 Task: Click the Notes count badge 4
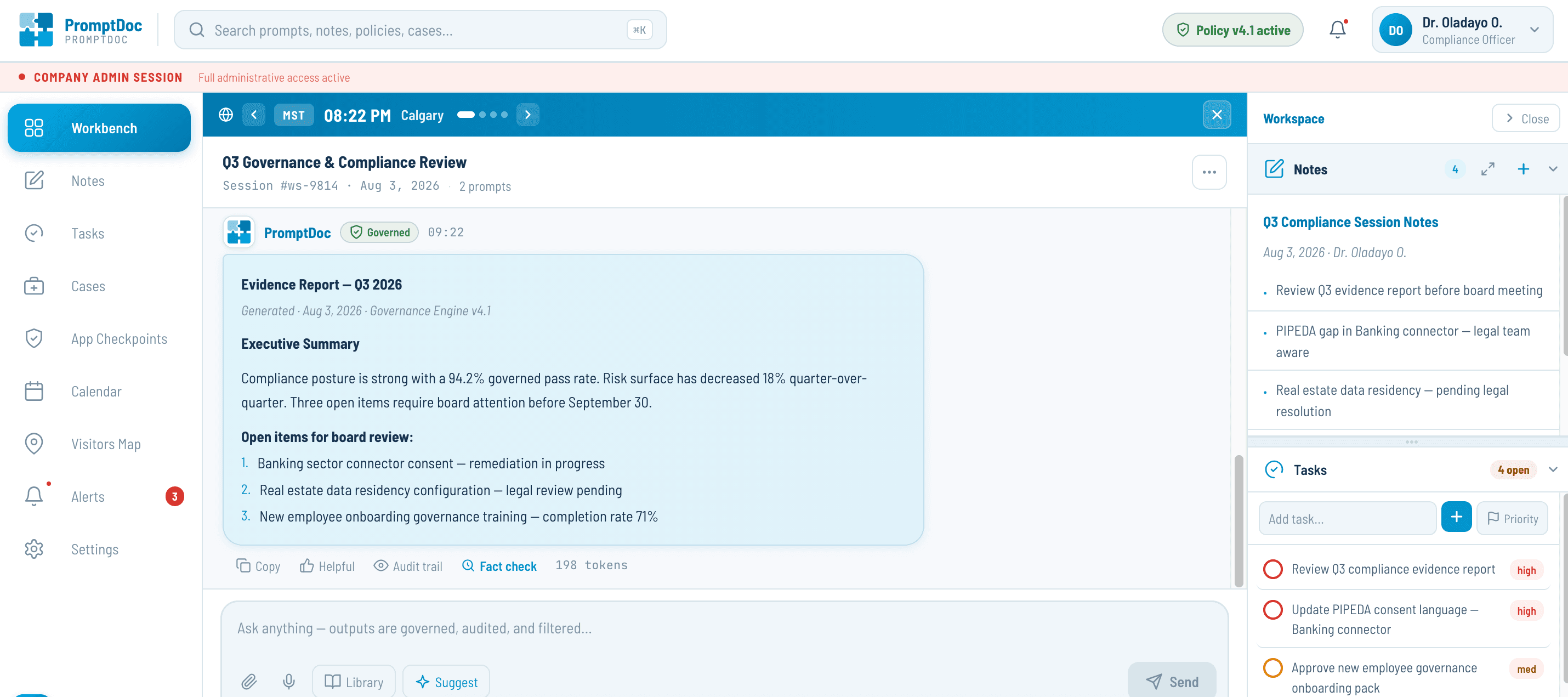(1455, 169)
